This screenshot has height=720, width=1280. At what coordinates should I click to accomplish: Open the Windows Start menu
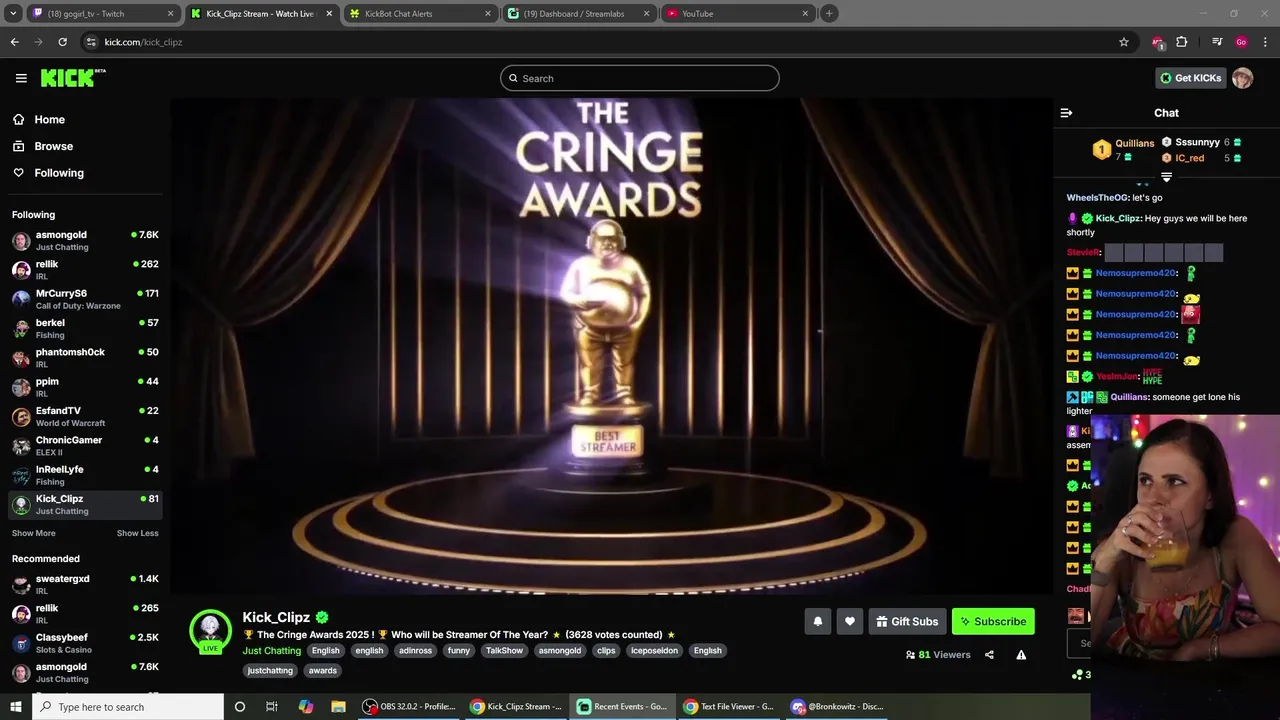coord(16,707)
